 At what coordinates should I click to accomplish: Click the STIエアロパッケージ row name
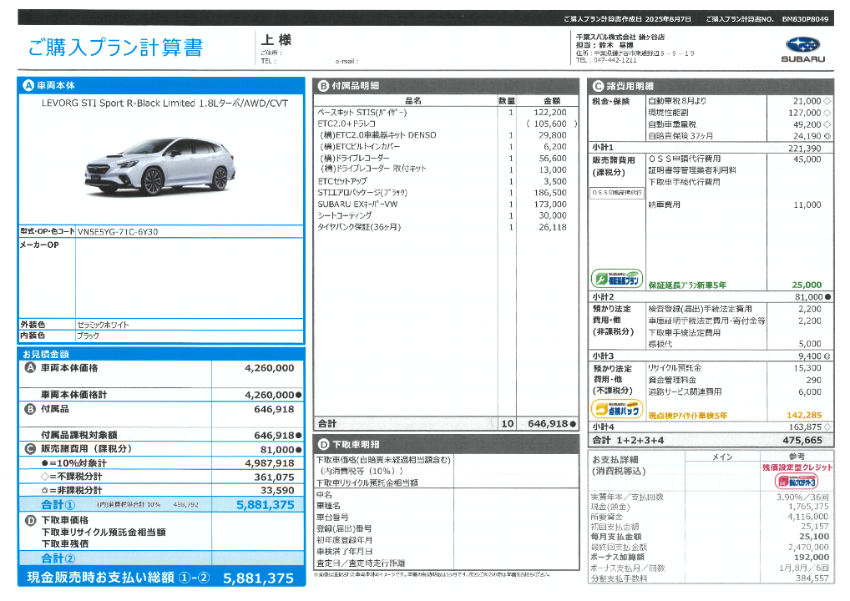pyautogui.click(x=362, y=193)
